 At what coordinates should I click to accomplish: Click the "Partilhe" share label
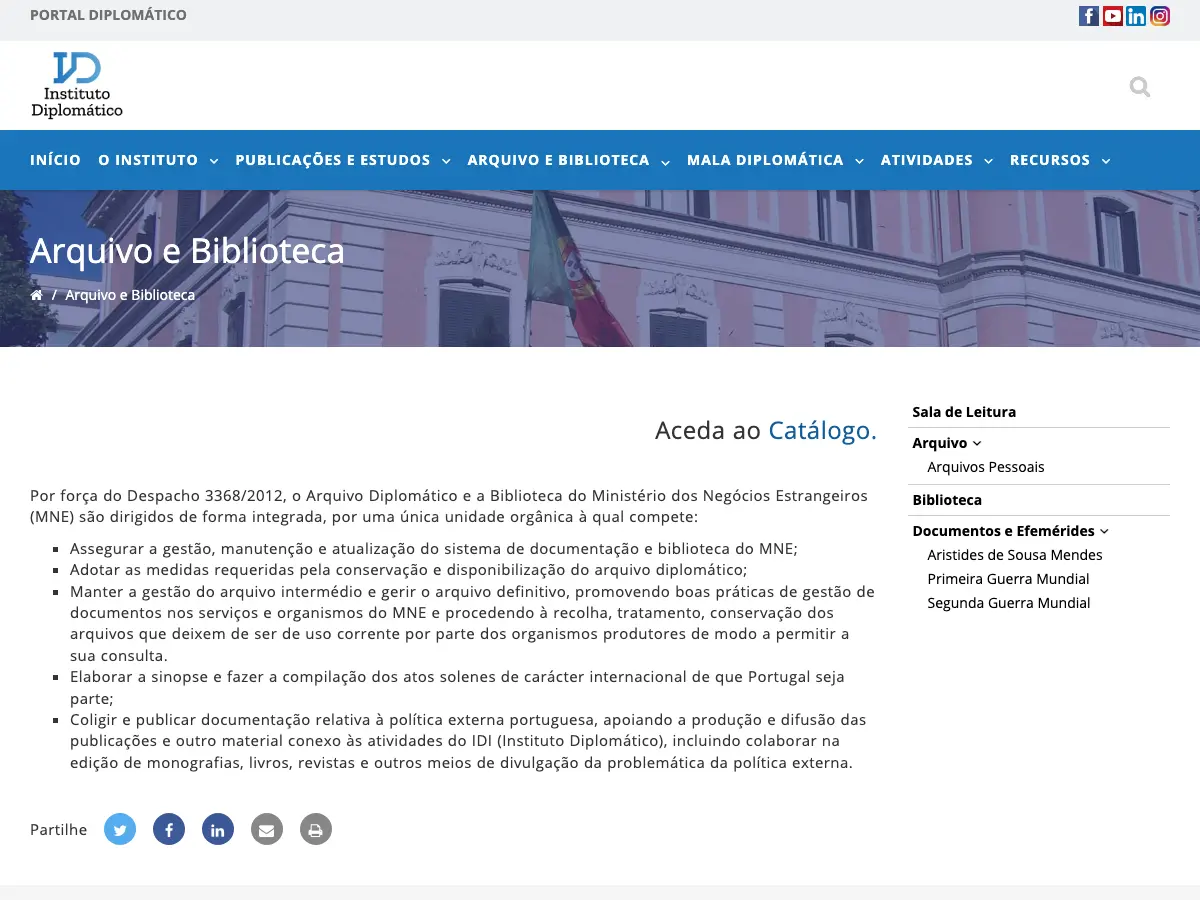[58, 830]
